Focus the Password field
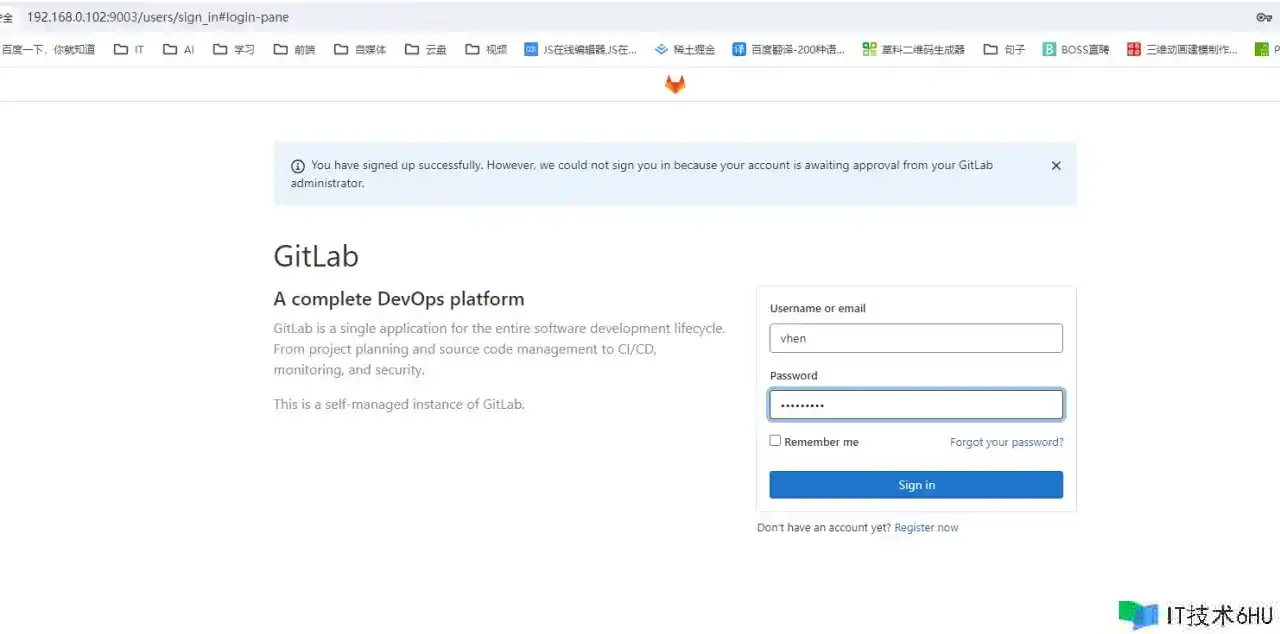Screen dimensions: 1280x634 click(916, 405)
